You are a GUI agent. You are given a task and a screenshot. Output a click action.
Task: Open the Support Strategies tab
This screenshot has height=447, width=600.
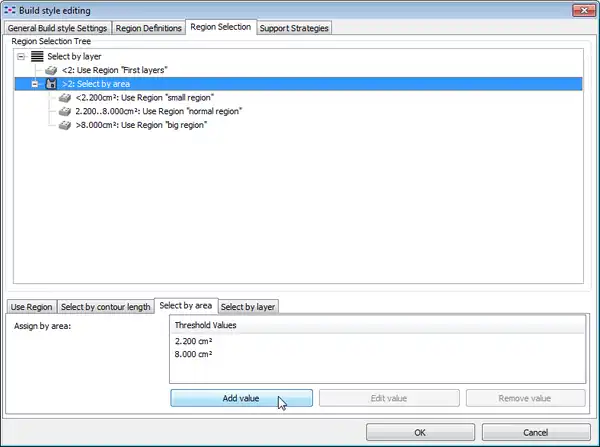tap(294, 28)
